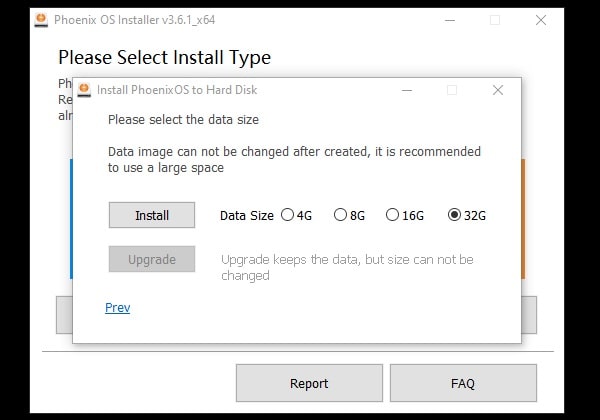This screenshot has height=420, width=600.
Task: Open the FAQ button in main installer
Action: coord(463,383)
